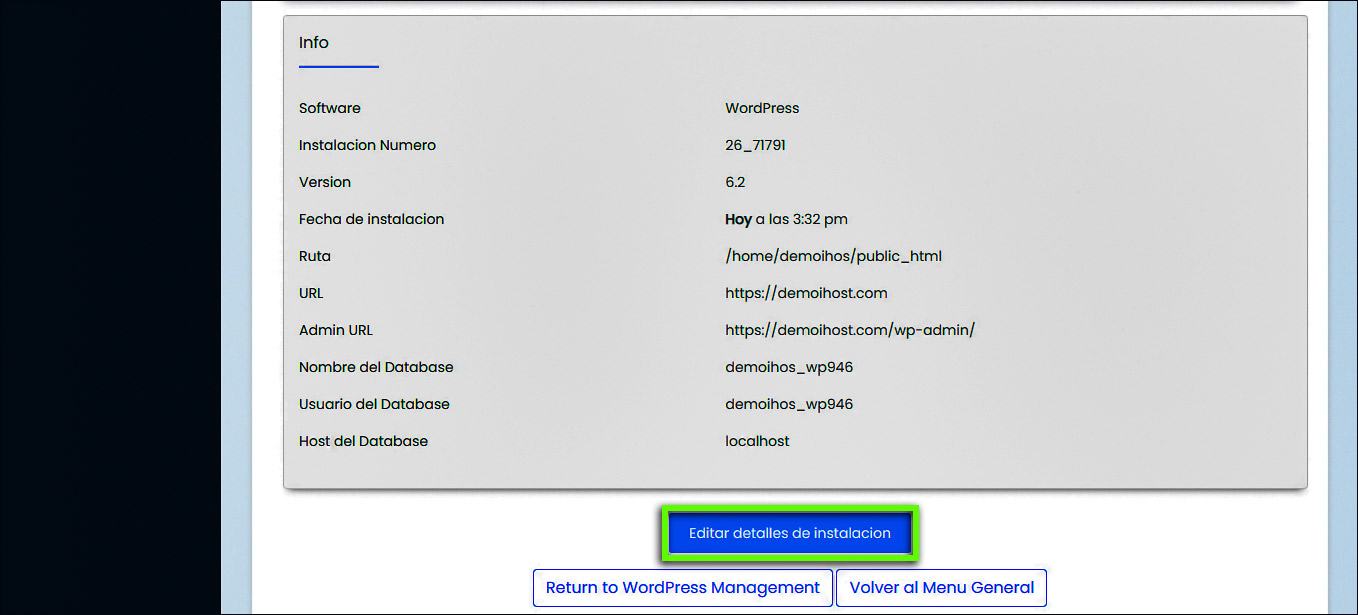
Task: Select the localhost database host value
Action: pos(757,441)
